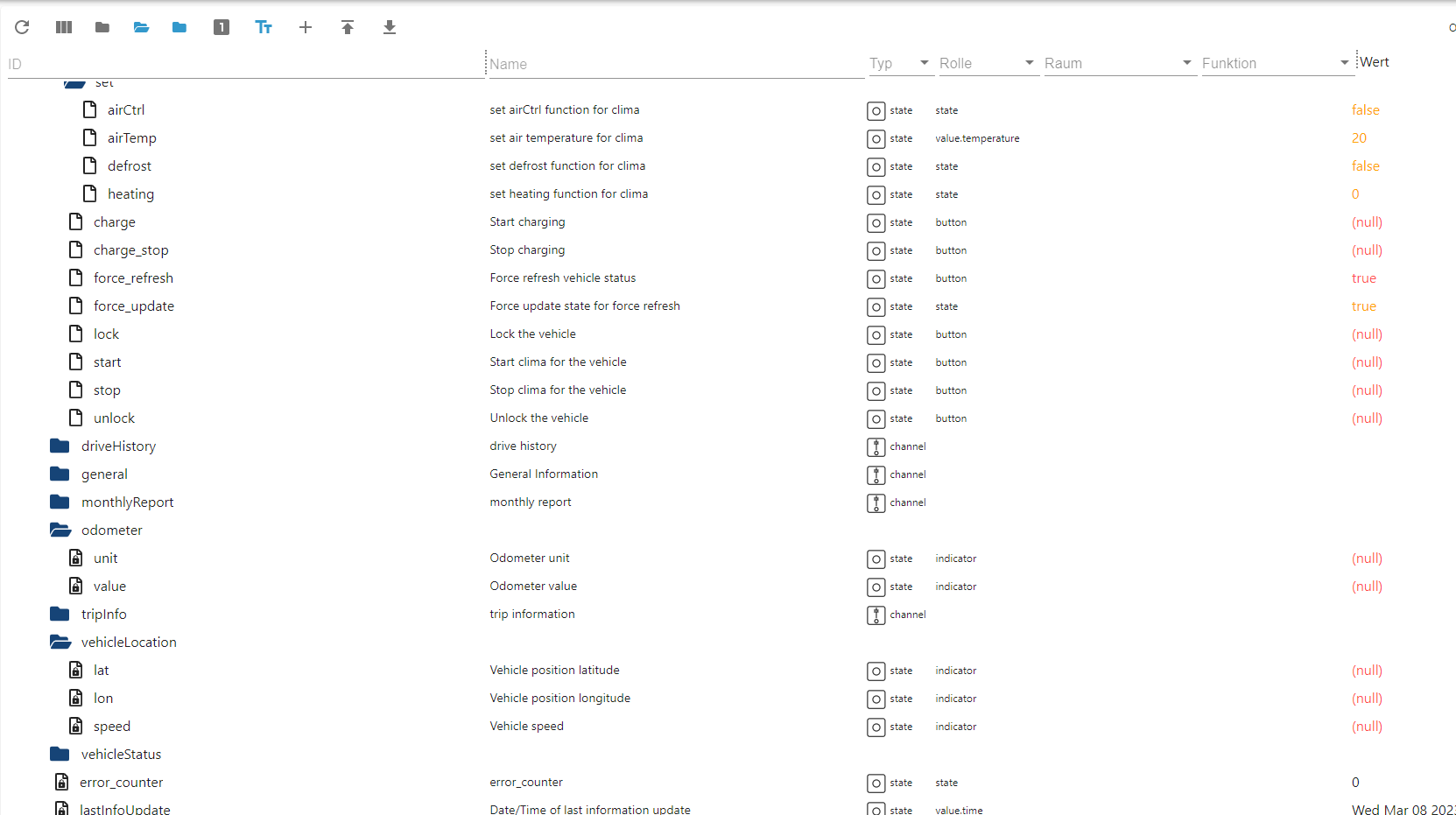Select the heating tree item
The image size is (1456, 815).
(x=130, y=193)
